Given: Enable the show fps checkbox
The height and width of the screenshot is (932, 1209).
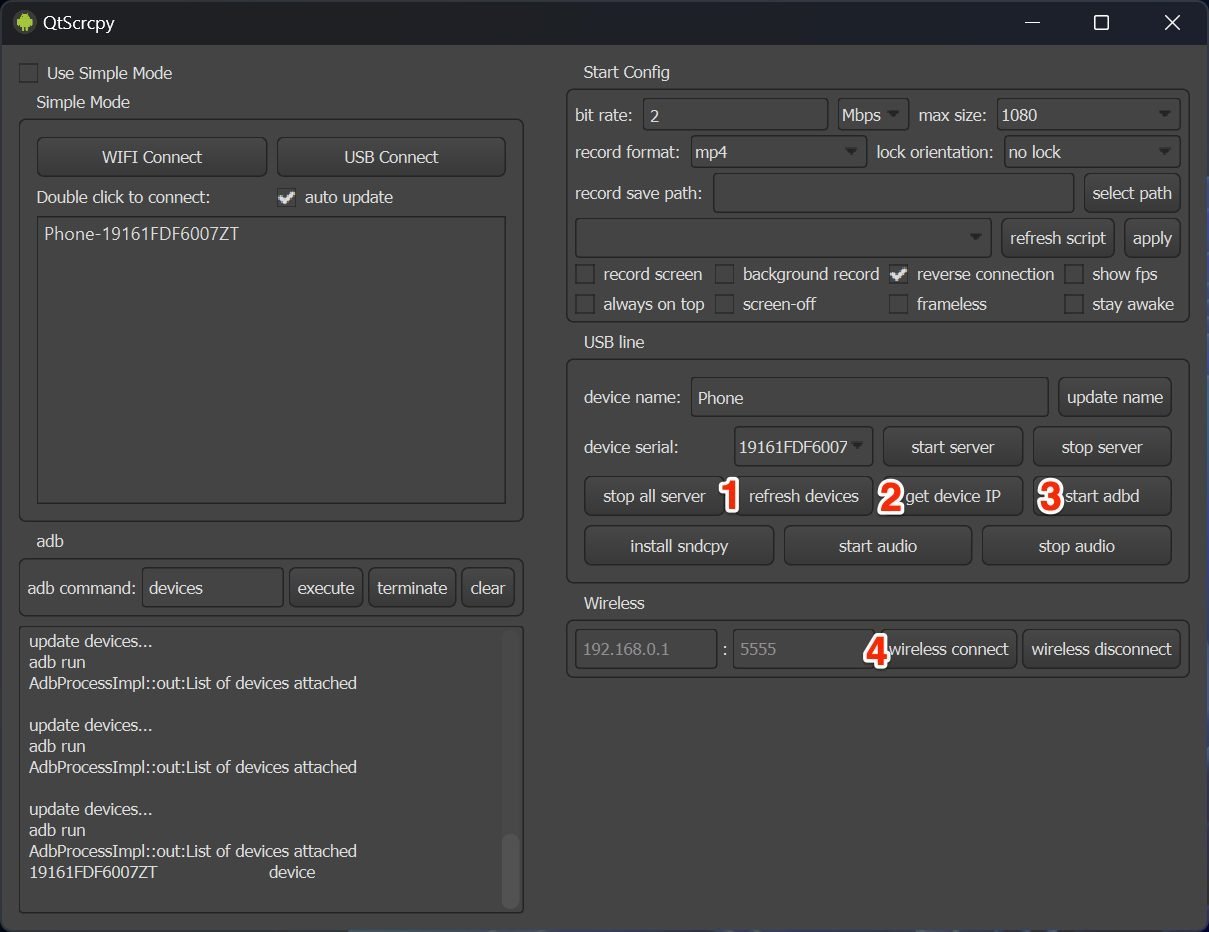Looking at the screenshot, I should [1074, 274].
